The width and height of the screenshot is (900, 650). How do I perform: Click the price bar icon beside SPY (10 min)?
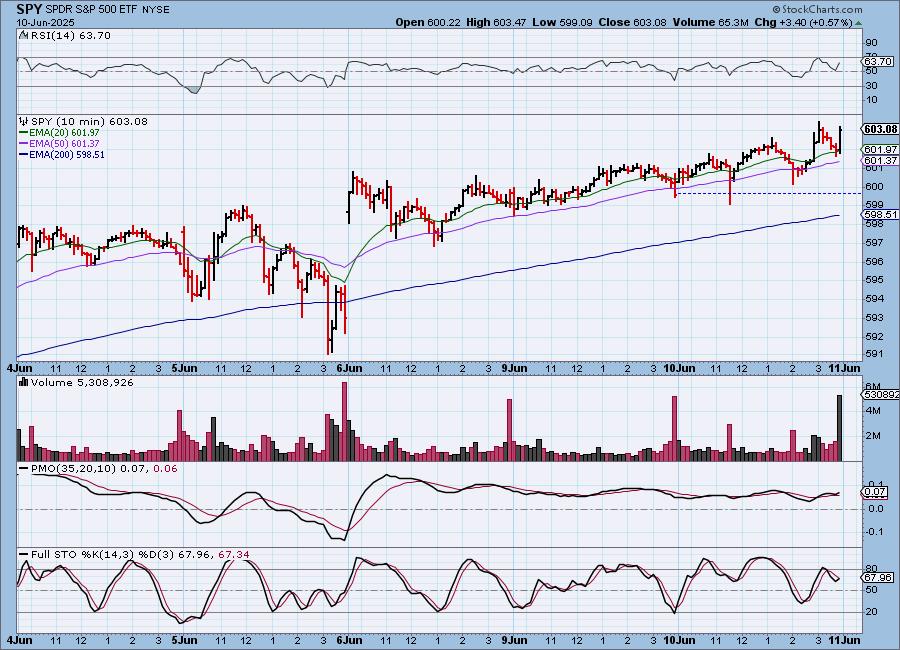pyautogui.click(x=24, y=121)
